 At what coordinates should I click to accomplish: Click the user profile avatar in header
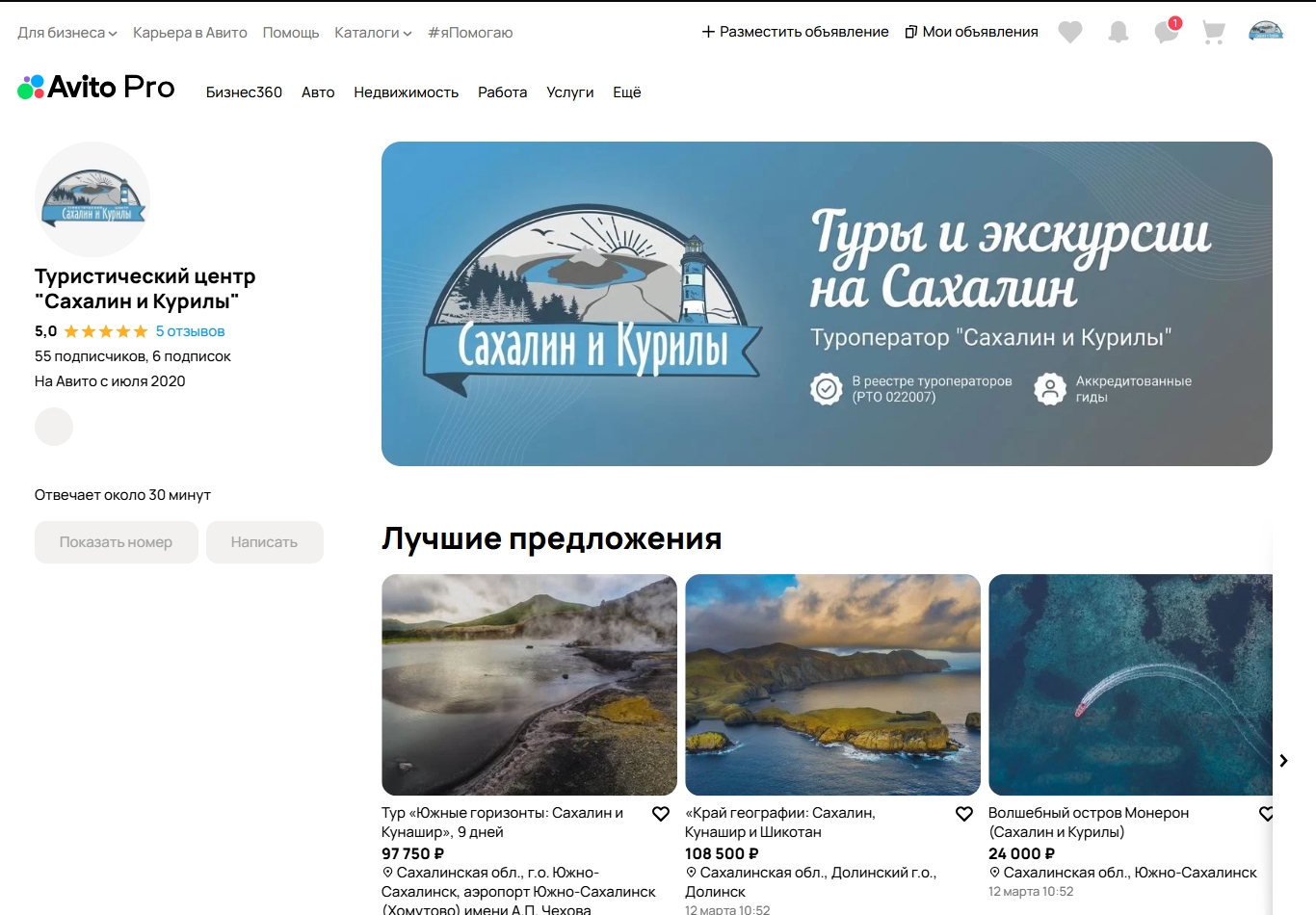[1265, 32]
